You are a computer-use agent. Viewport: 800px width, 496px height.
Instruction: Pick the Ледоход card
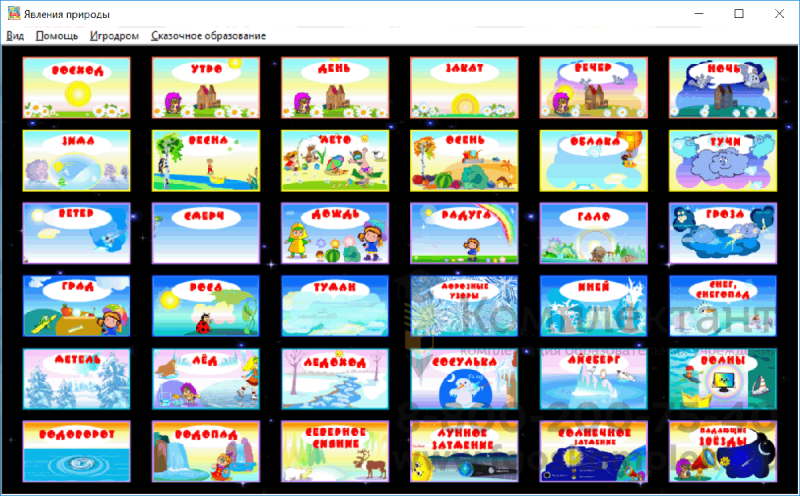pyautogui.click(x=335, y=379)
